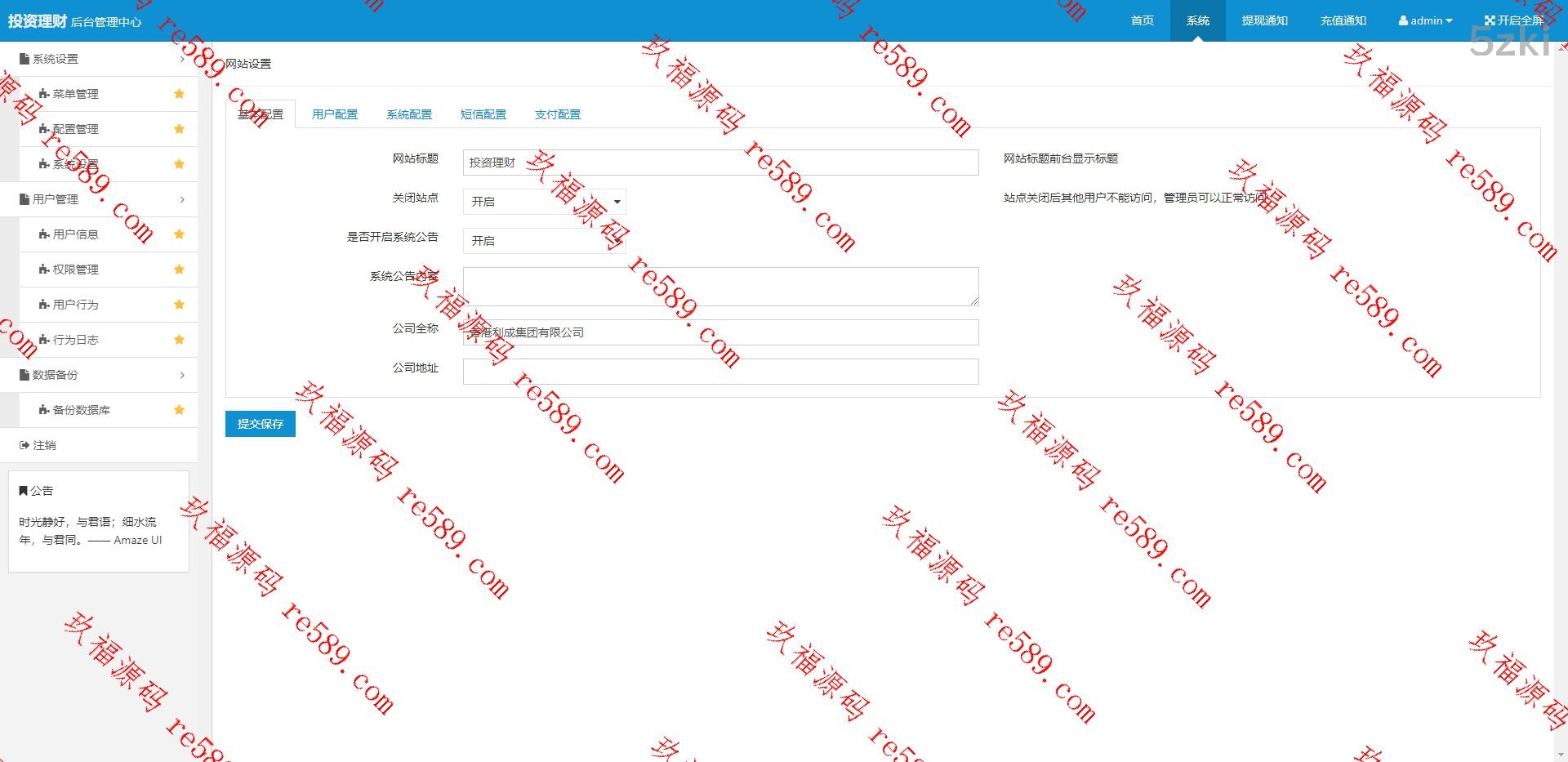This screenshot has height=762, width=1568.
Task: Toggle the star next to 行为日志
Action: tap(179, 340)
